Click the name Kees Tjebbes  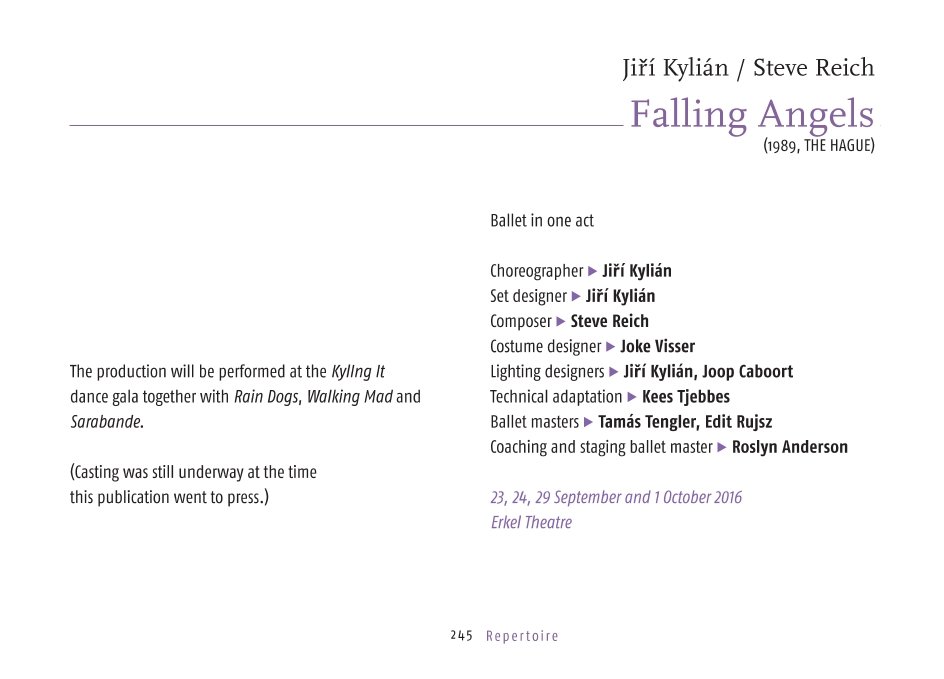(685, 397)
